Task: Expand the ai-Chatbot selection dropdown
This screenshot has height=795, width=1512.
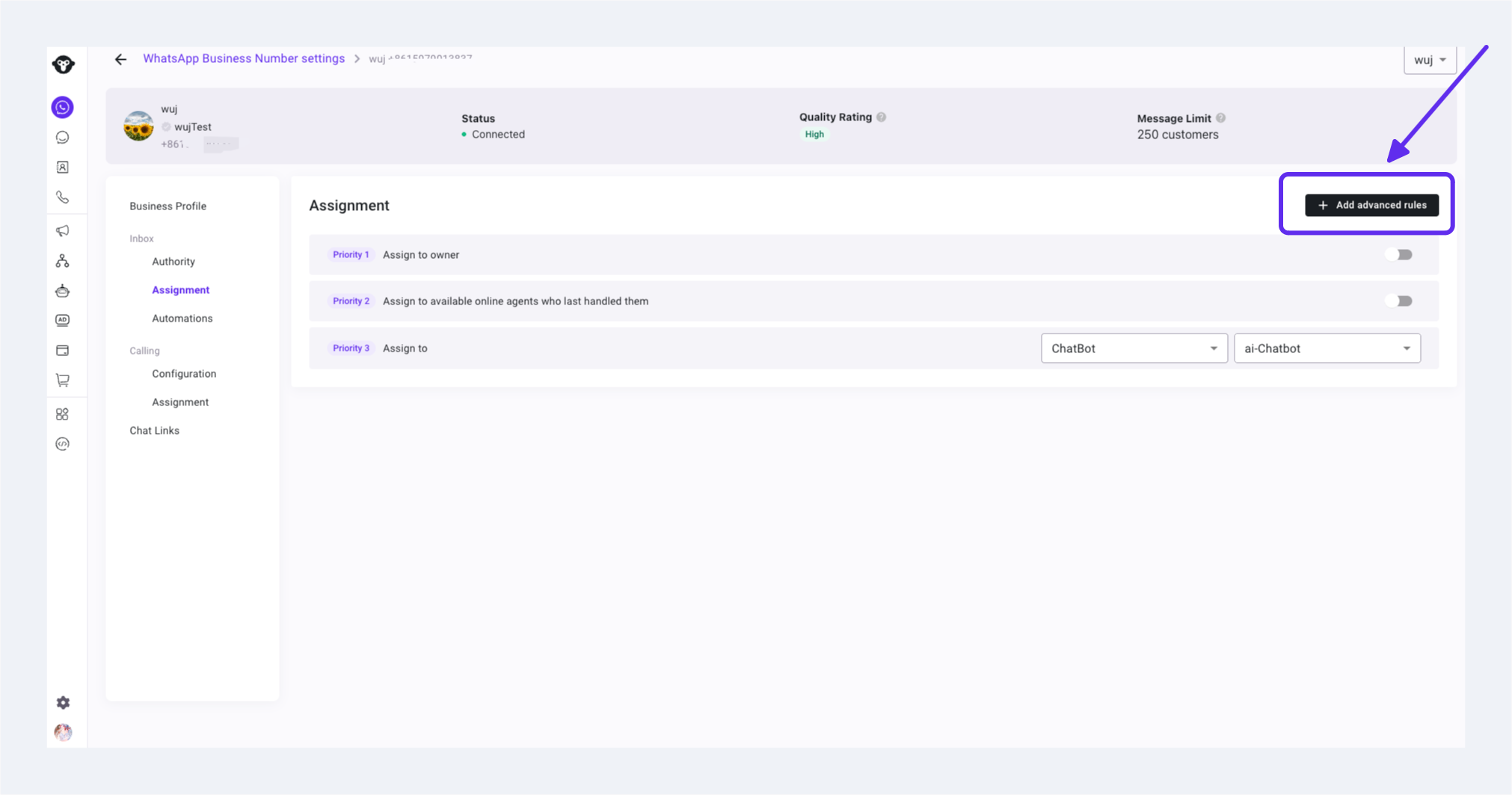Action: point(1327,349)
